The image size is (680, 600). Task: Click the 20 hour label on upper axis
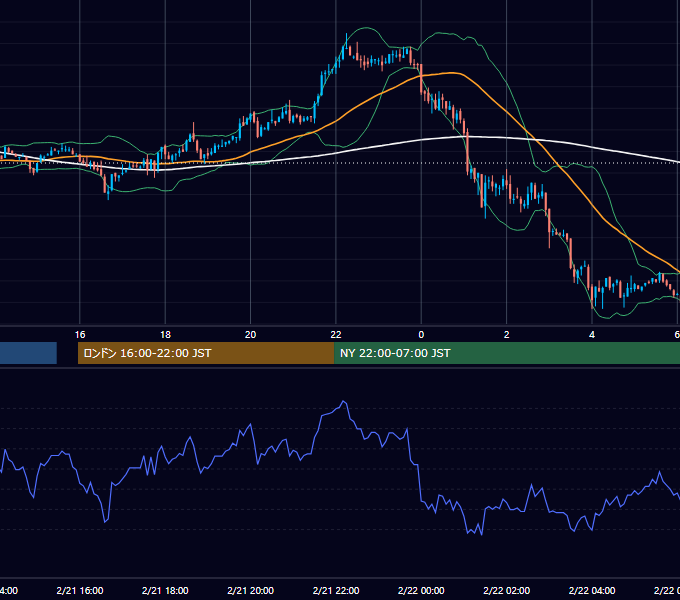(x=250, y=335)
